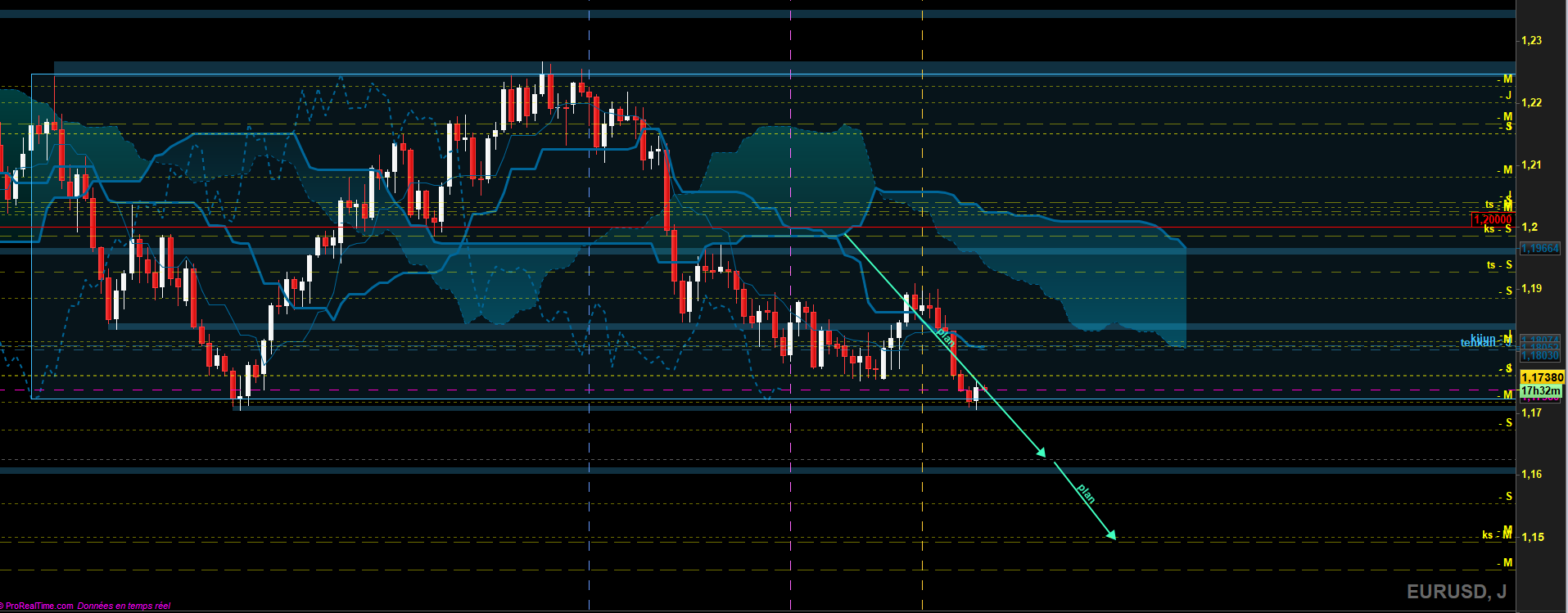Select the 'plan' text on upper arrow
The height and width of the screenshot is (613, 1568).
point(944,337)
